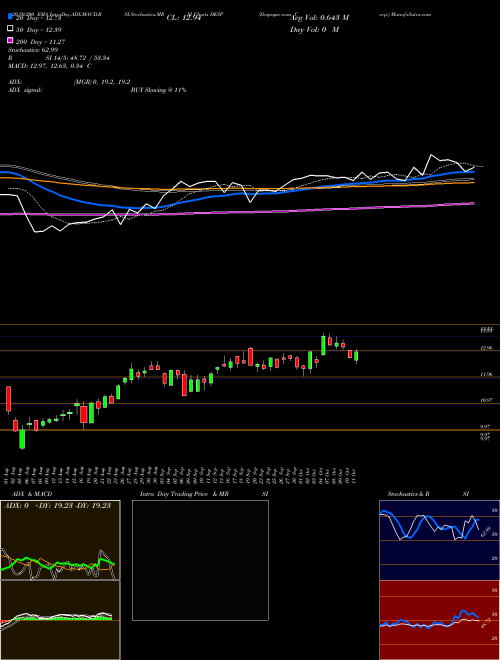Click the last green candlestick for 11 Oct

(x=356, y=356)
